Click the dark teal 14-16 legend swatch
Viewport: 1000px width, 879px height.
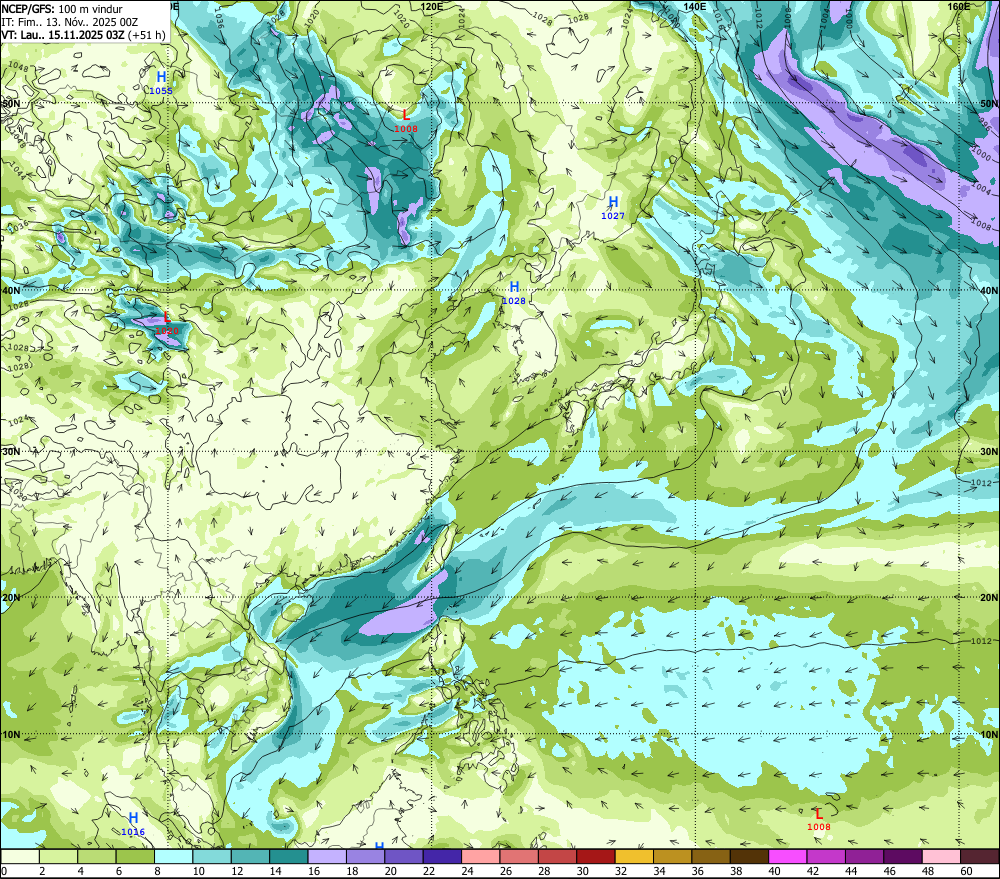tap(289, 857)
